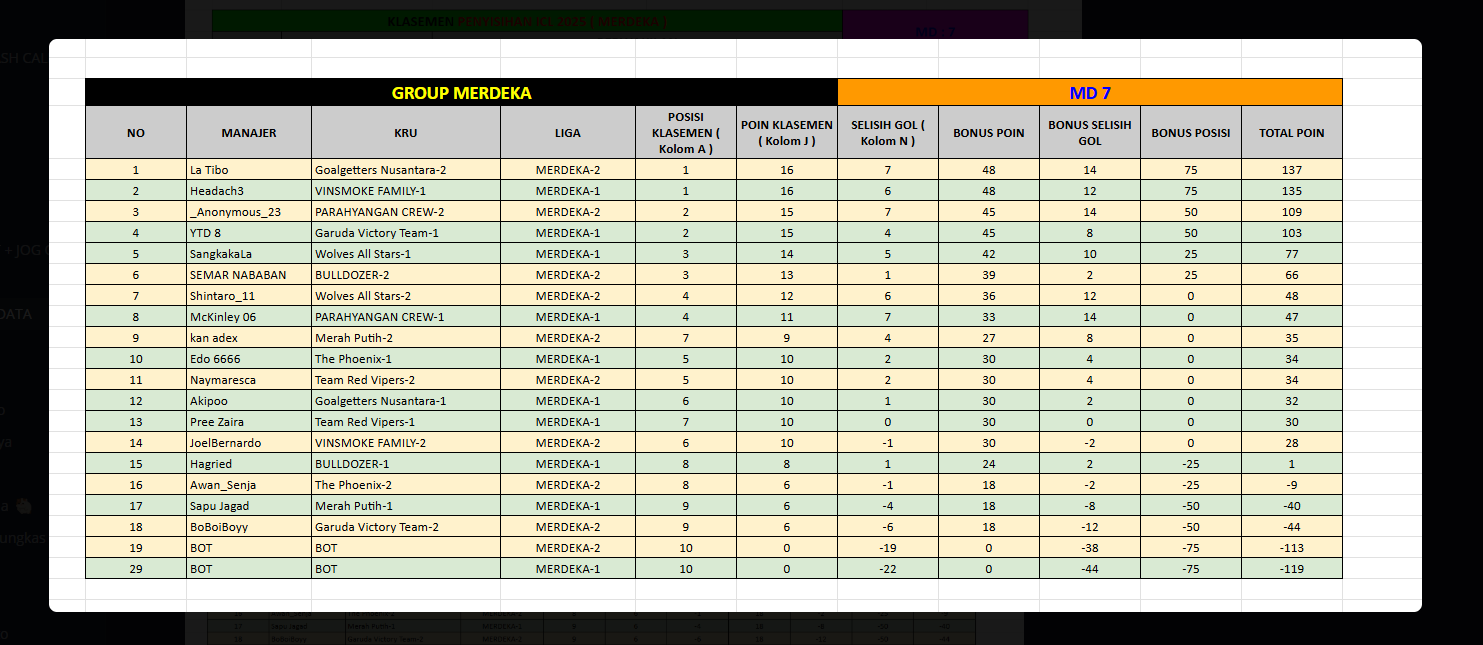
Task: Select the Sapu Jagad cell
Action: 249,506
